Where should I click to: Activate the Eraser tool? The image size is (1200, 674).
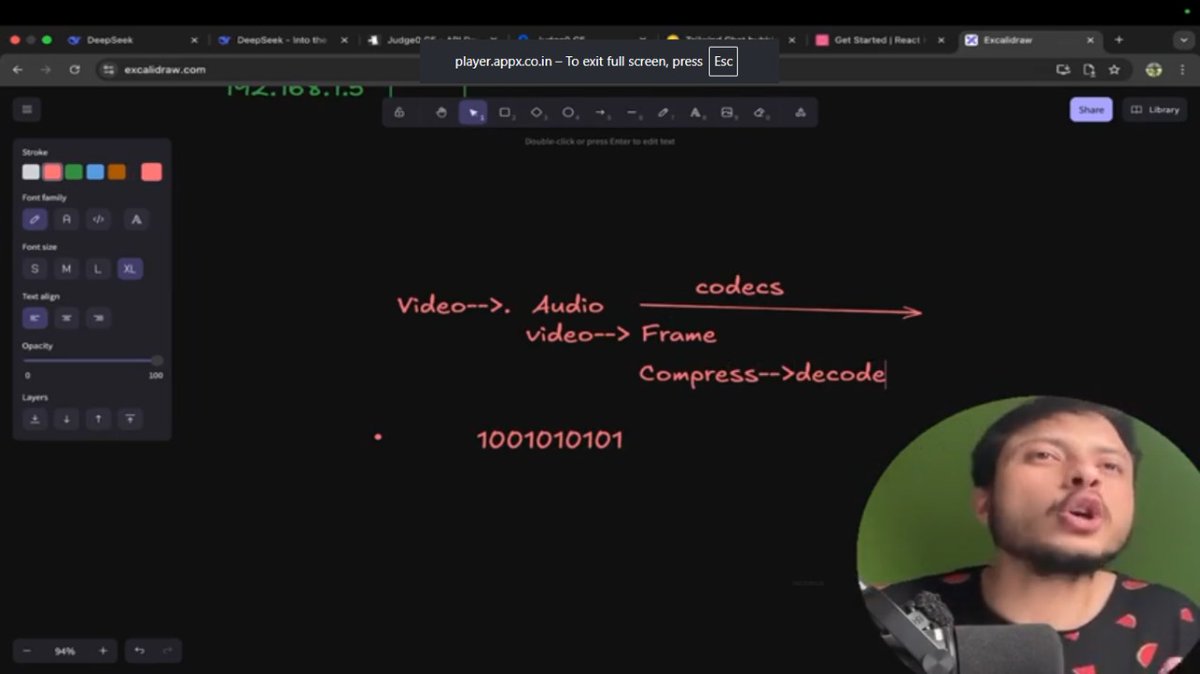(760, 112)
